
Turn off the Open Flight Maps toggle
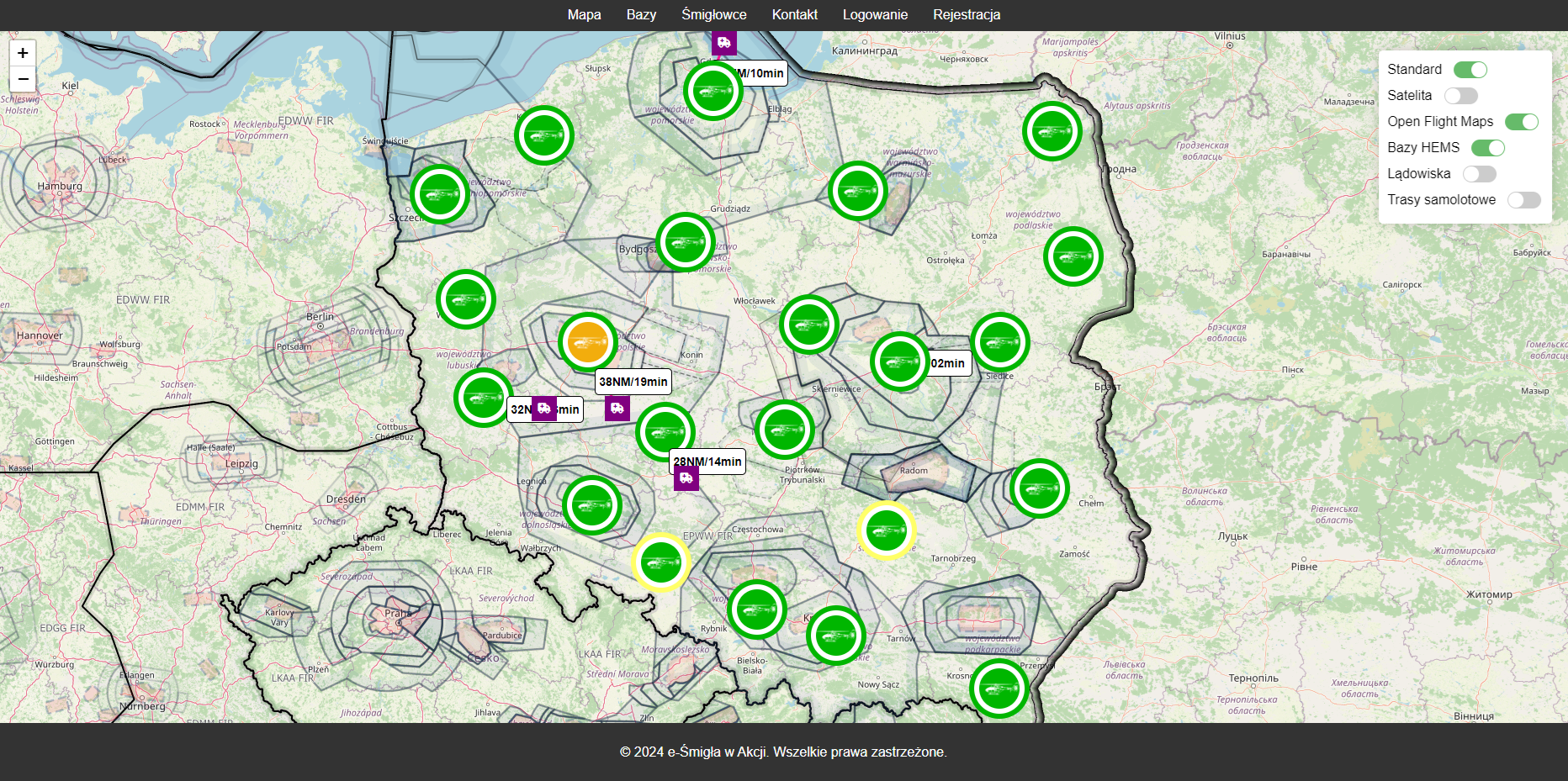pos(1521,122)
